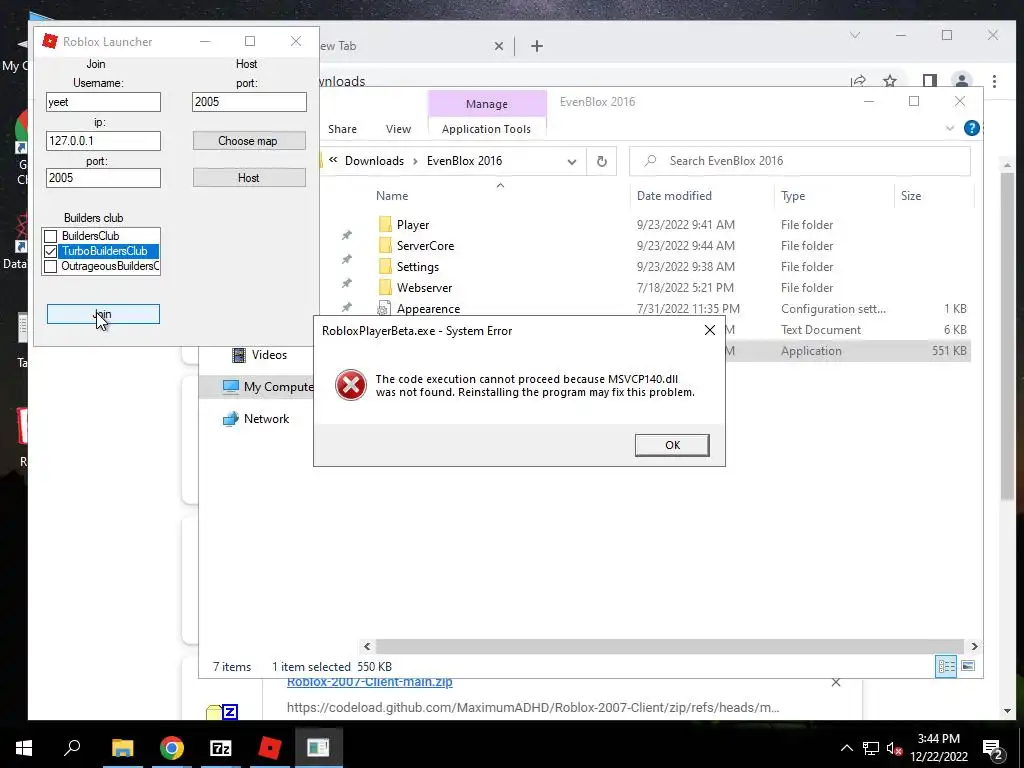
Task: Select the Player folder
Action: (413, 225)
